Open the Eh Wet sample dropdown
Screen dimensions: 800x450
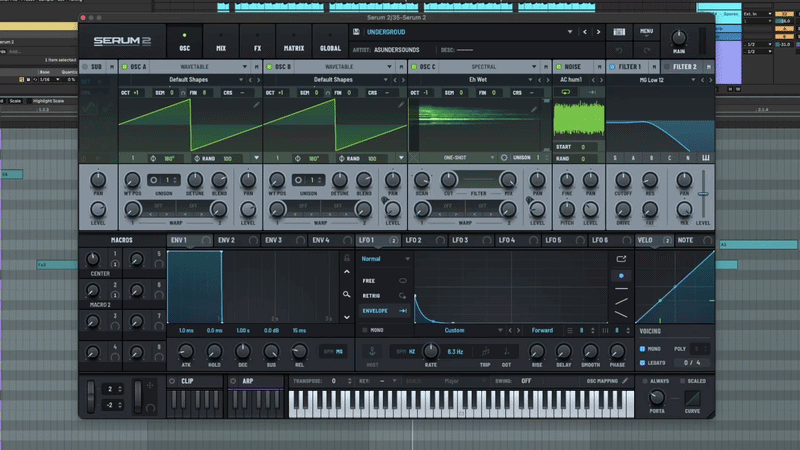(x=530, y=80)
